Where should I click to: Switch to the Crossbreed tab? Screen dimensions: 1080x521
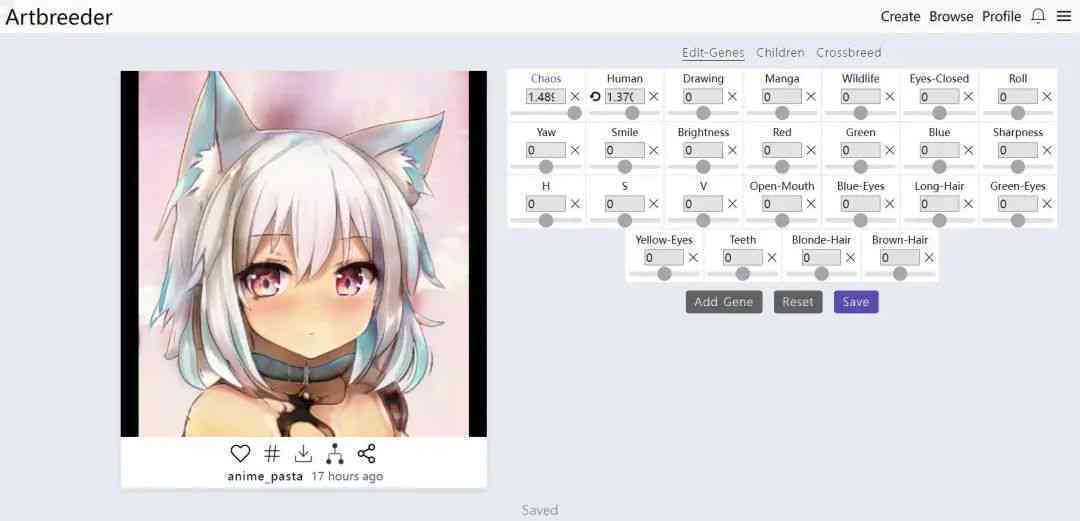click(849, 52)
